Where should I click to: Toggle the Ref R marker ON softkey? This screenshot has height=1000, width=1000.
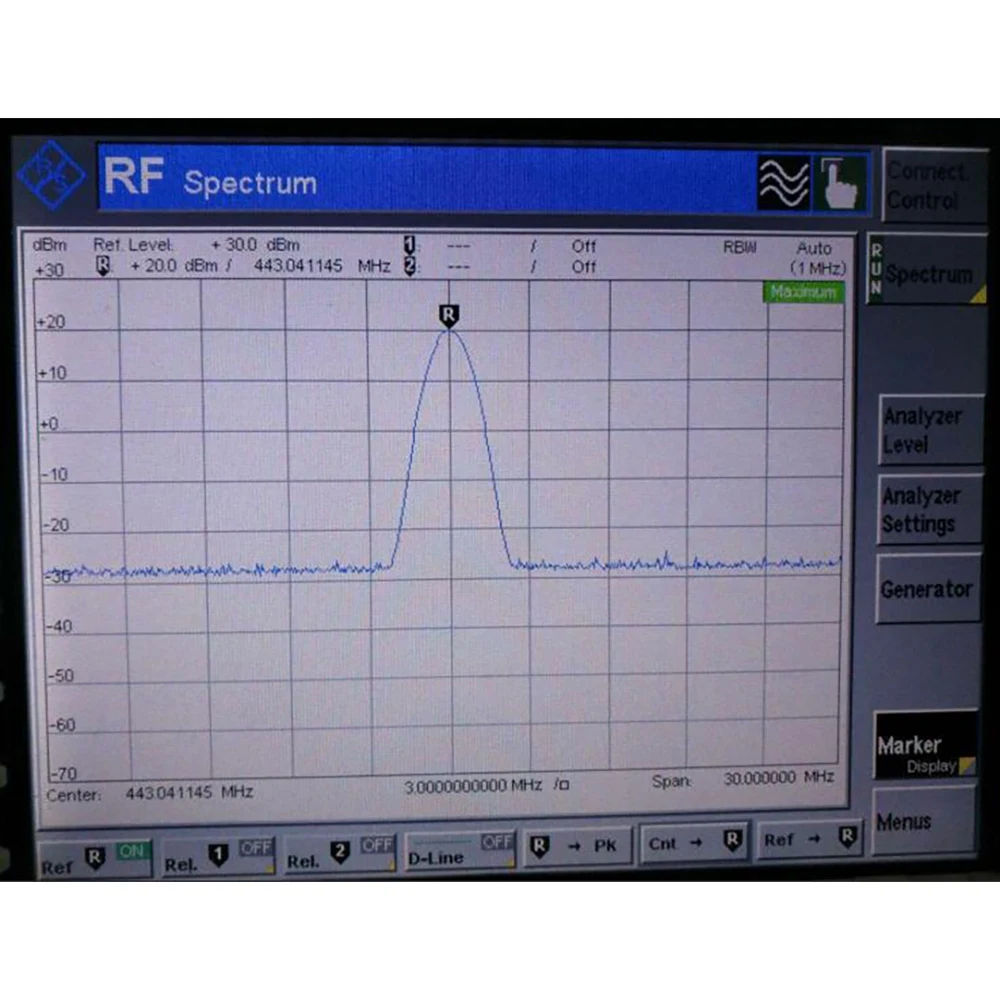tap(95, 859)
